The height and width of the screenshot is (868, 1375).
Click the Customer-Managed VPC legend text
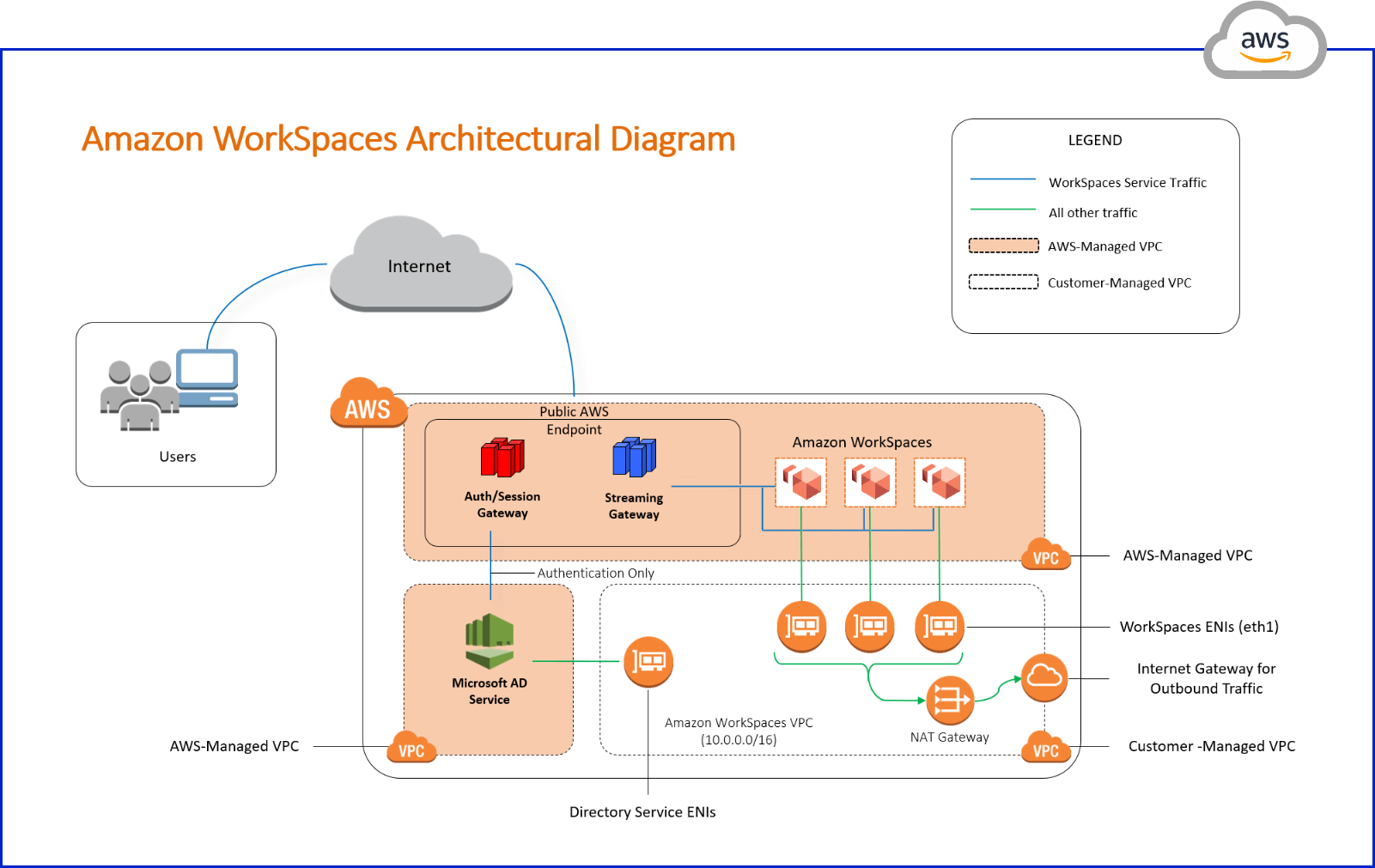[1120, 282]
